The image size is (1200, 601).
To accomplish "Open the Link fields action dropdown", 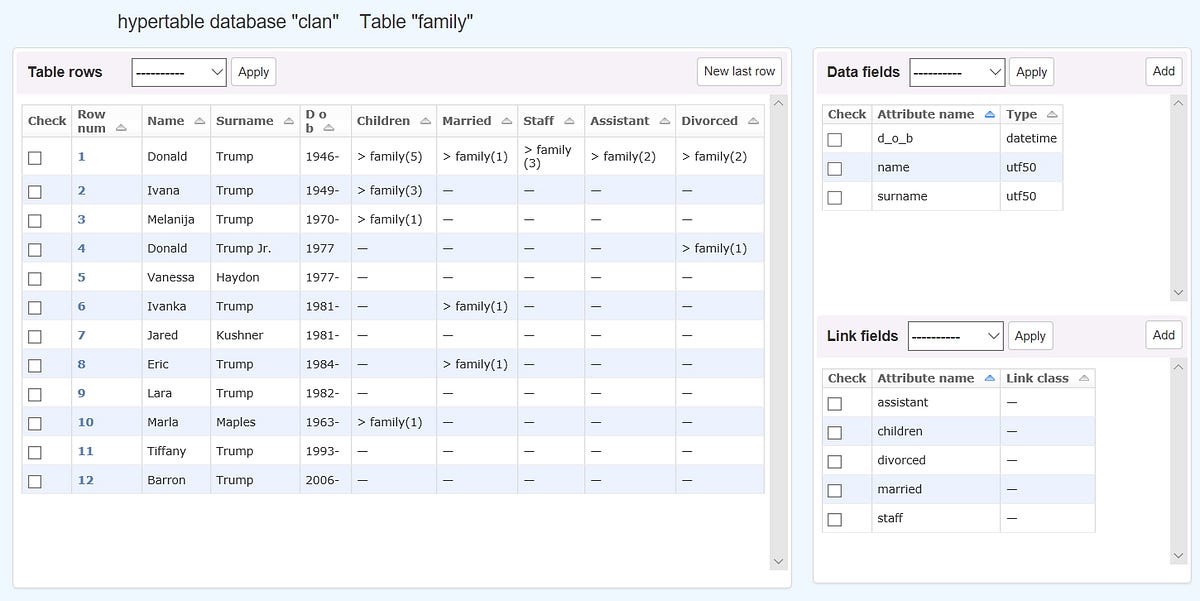I will pos(955,336).
